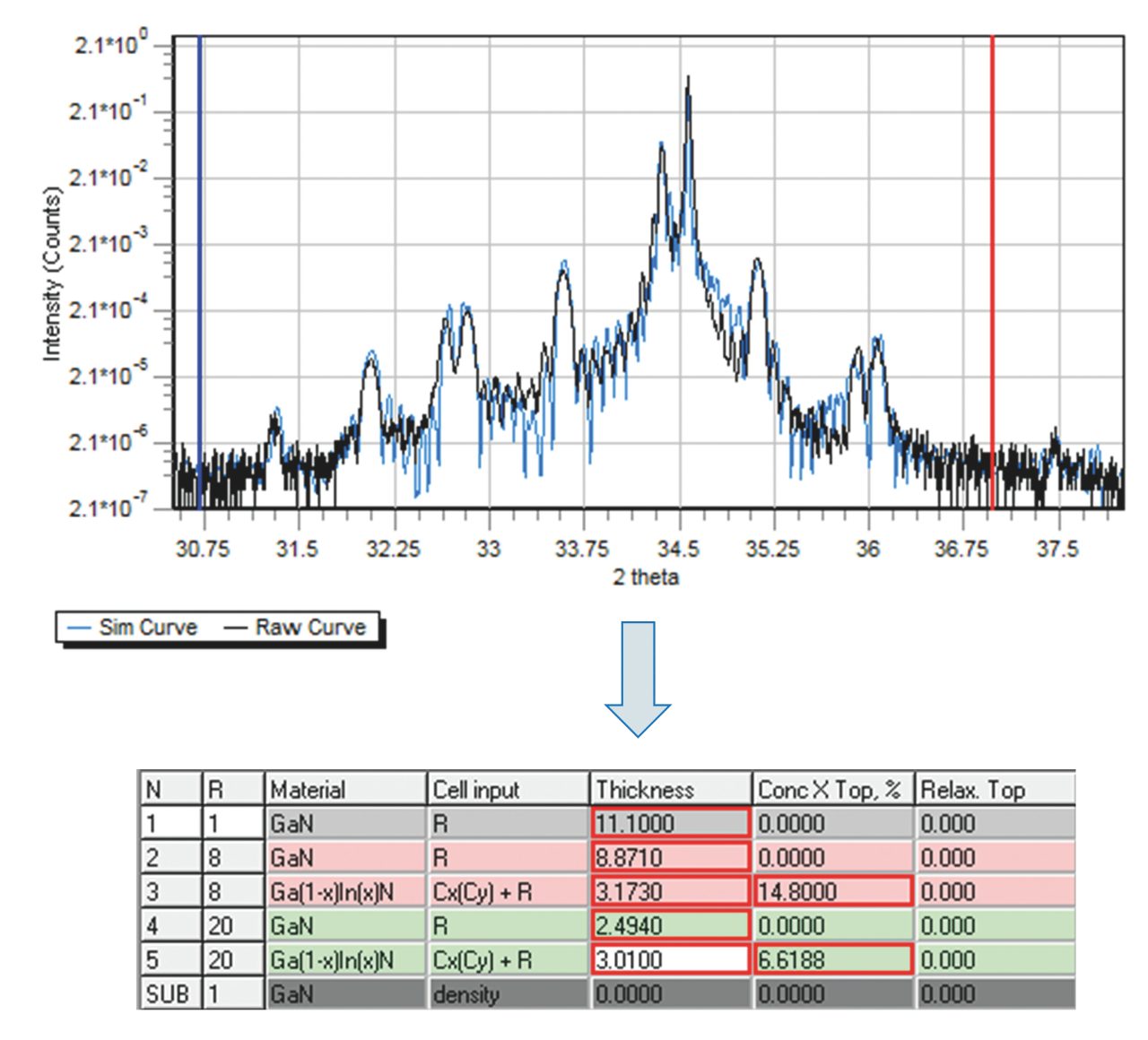Click the Thickness column header
Image resolution: width=1148 pixels, height=1040 pixels.
[669, 789]
